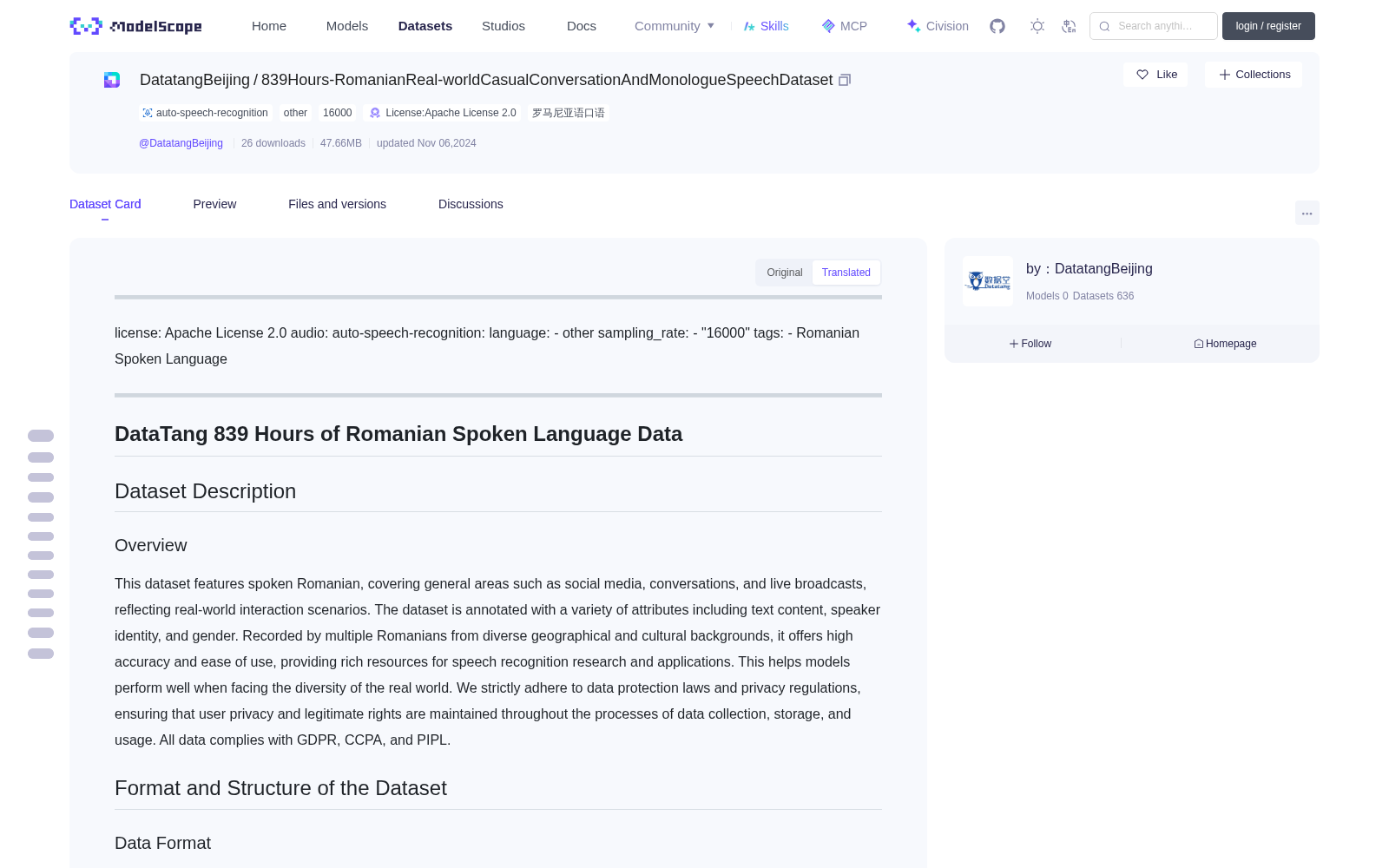Click the ModelScope logo

136,26
